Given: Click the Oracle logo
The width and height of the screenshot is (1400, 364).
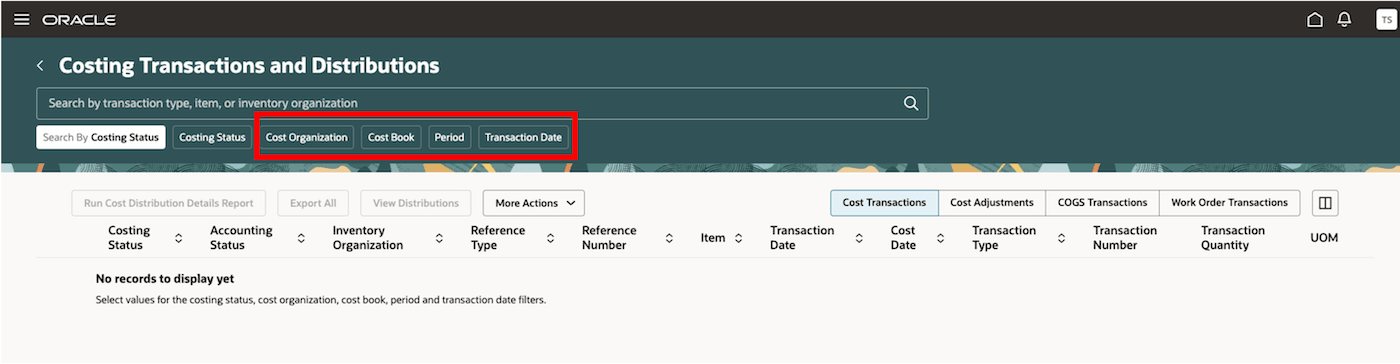Looking at the screenshot, I should click(79, 20).
